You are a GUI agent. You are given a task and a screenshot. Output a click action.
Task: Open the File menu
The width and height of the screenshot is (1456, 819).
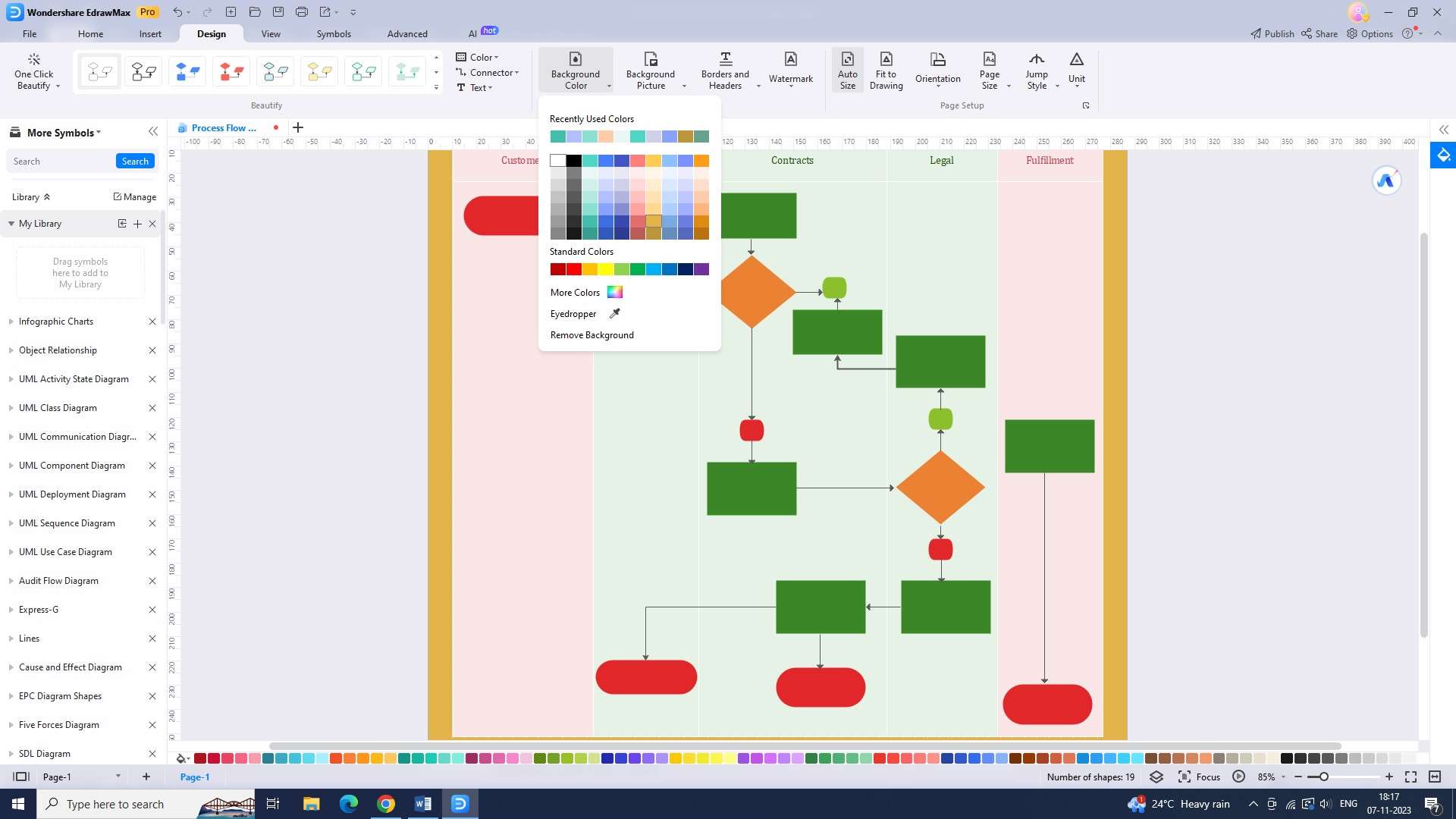tap(30, 34)
